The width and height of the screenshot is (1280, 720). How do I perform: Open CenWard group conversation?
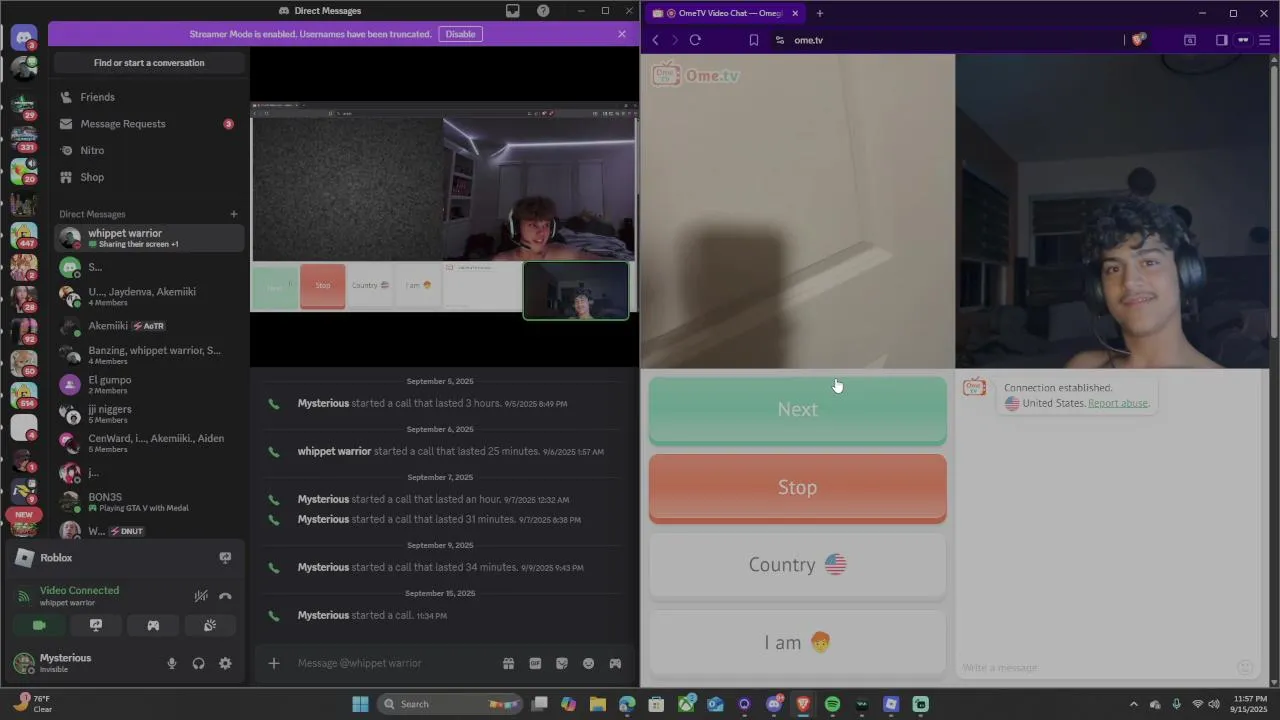click(149, 443)
